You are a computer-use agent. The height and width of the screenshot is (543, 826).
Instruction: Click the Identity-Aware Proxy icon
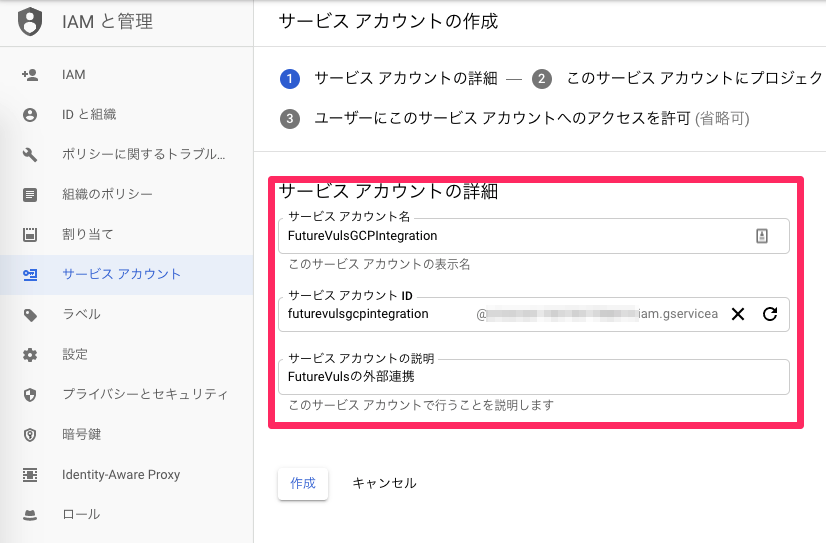[x=30, y=475]
